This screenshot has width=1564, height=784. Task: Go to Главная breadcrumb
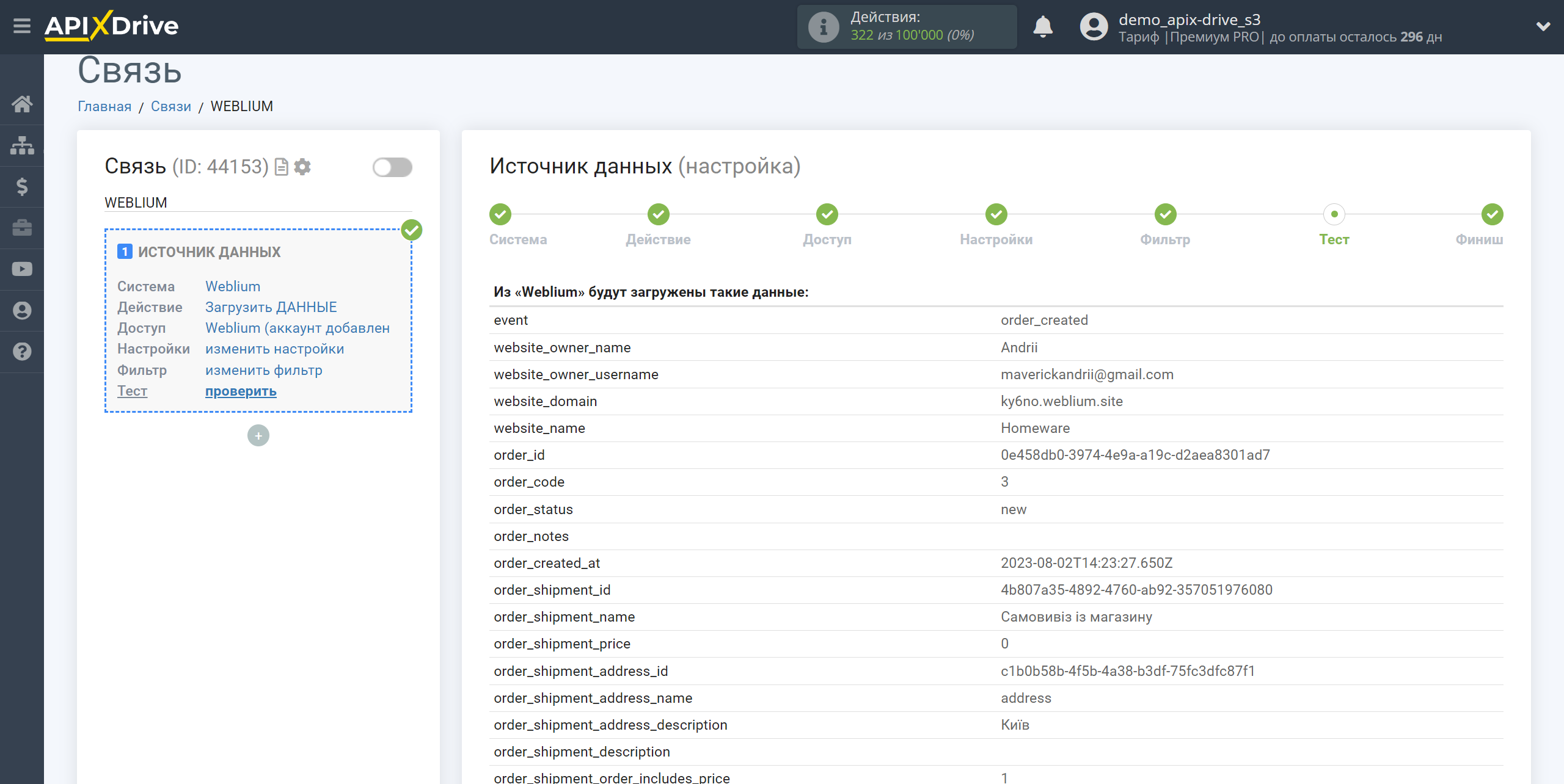(x=104, y=106)
